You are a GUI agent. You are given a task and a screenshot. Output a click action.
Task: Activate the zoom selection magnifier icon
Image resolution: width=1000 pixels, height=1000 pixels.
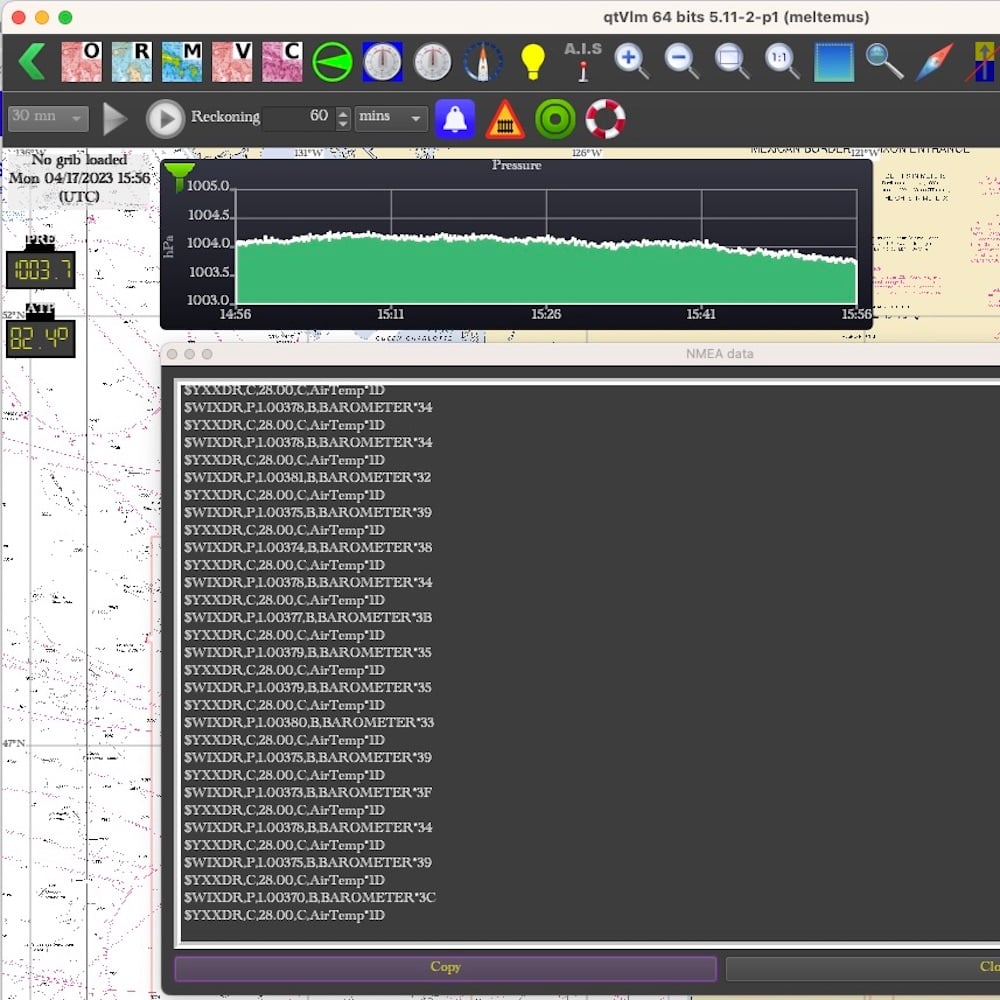click(x=733, y=62)
